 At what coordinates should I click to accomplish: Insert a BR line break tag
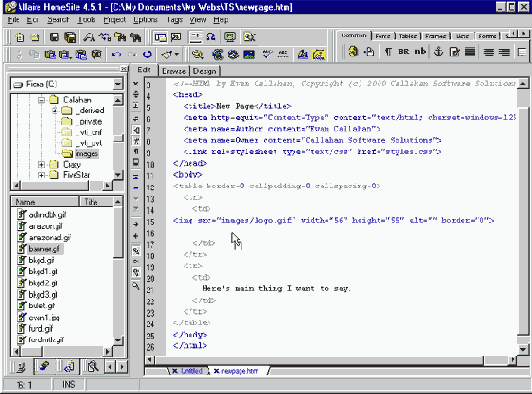click(x=403, y=52)
